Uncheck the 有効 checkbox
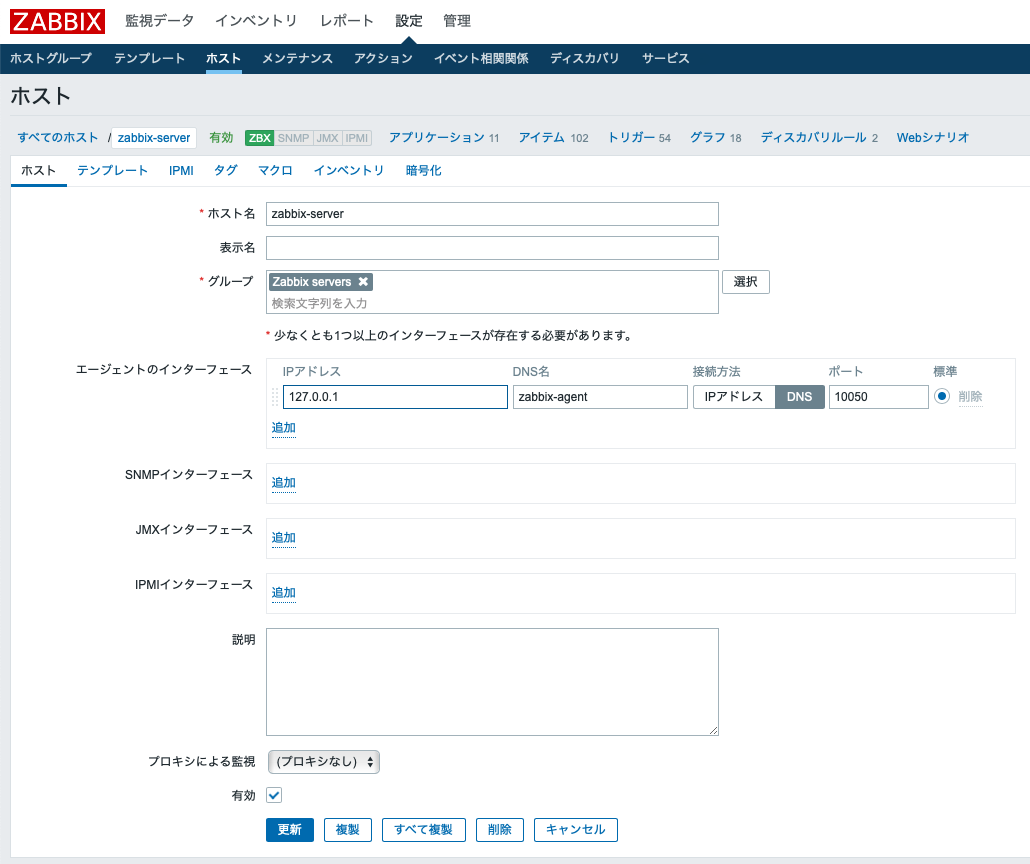Image resolution: width=1030 pixels, height=864 pixels. 273,795
